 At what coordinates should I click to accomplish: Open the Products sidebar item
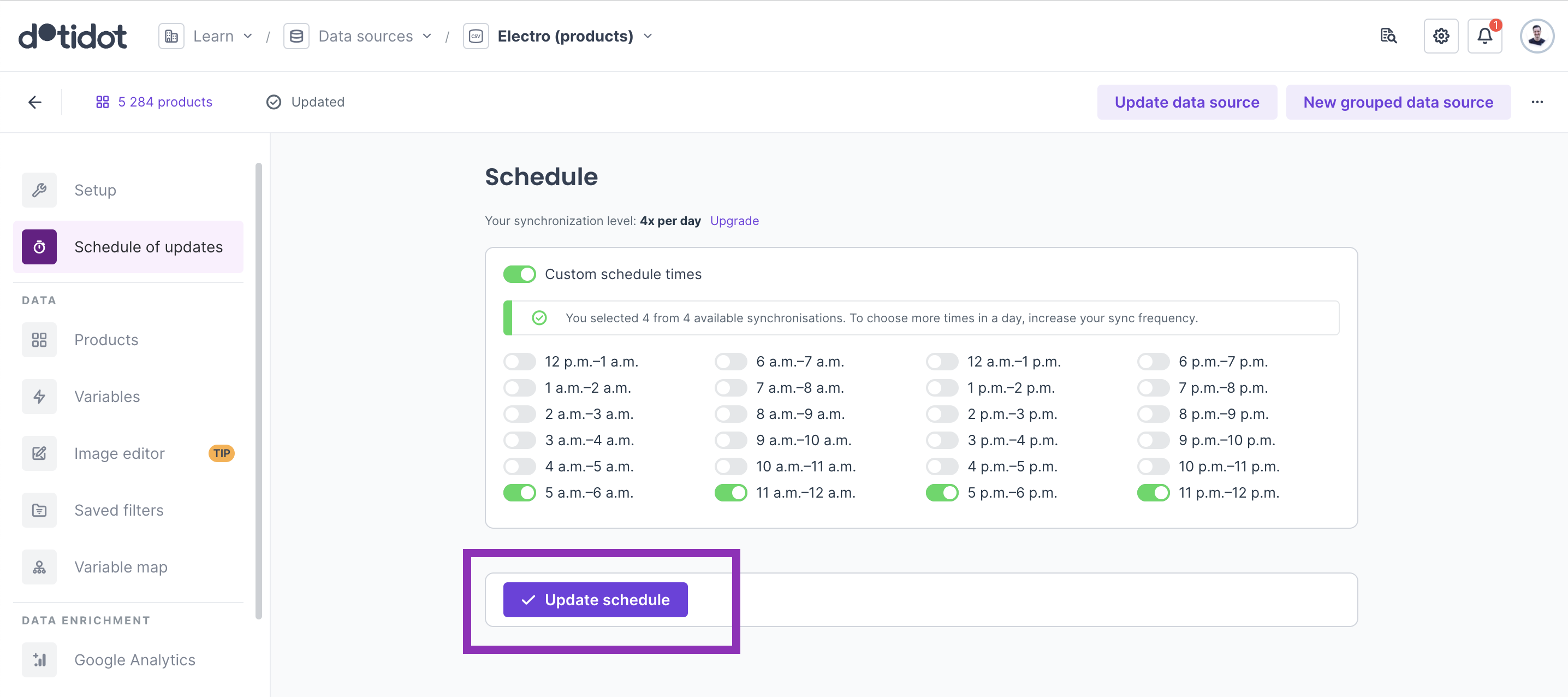click(106, 340)
